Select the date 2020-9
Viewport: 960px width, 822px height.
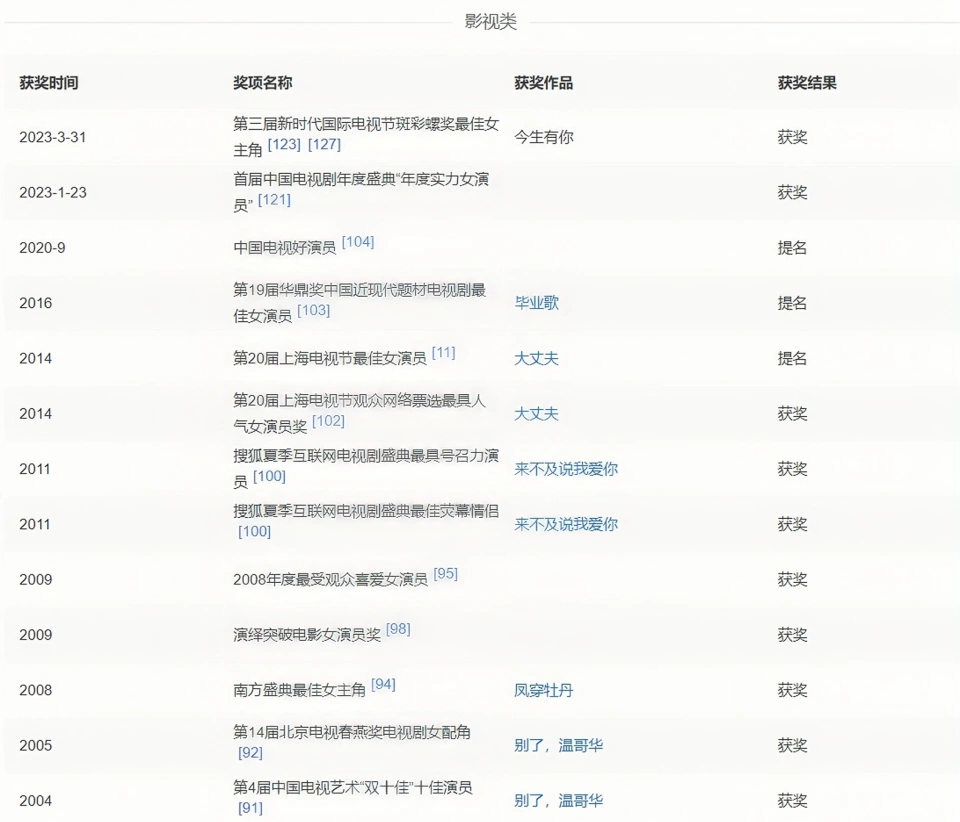coord(42,248)
